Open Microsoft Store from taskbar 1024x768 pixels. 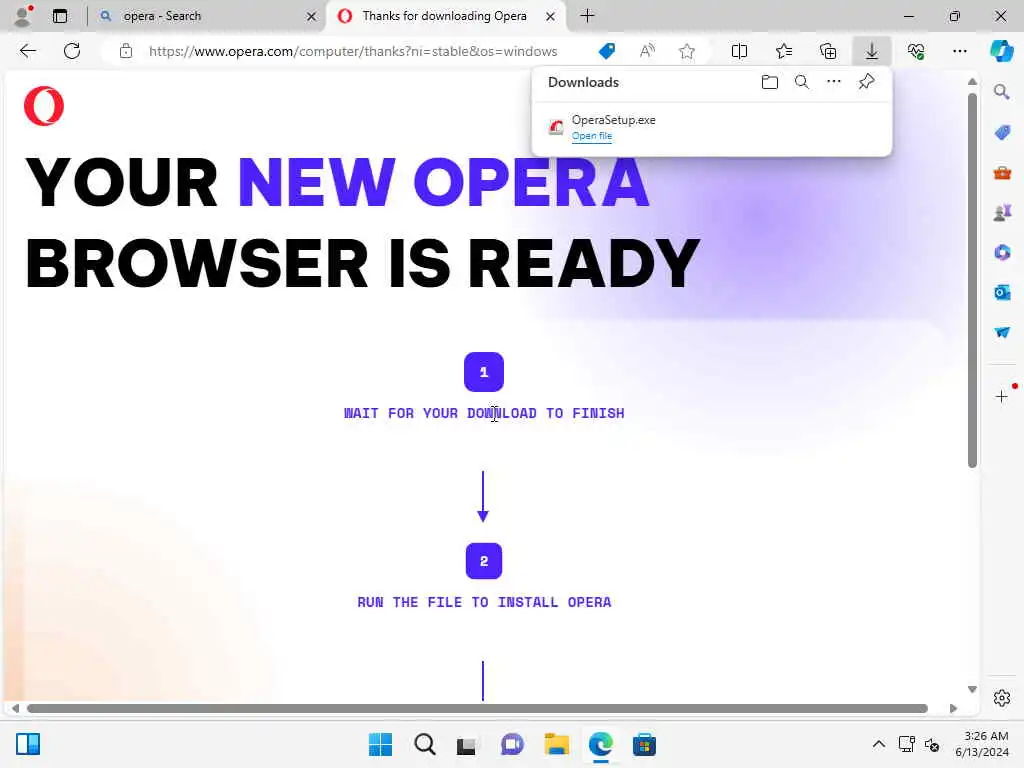click(x=644, y=744)
